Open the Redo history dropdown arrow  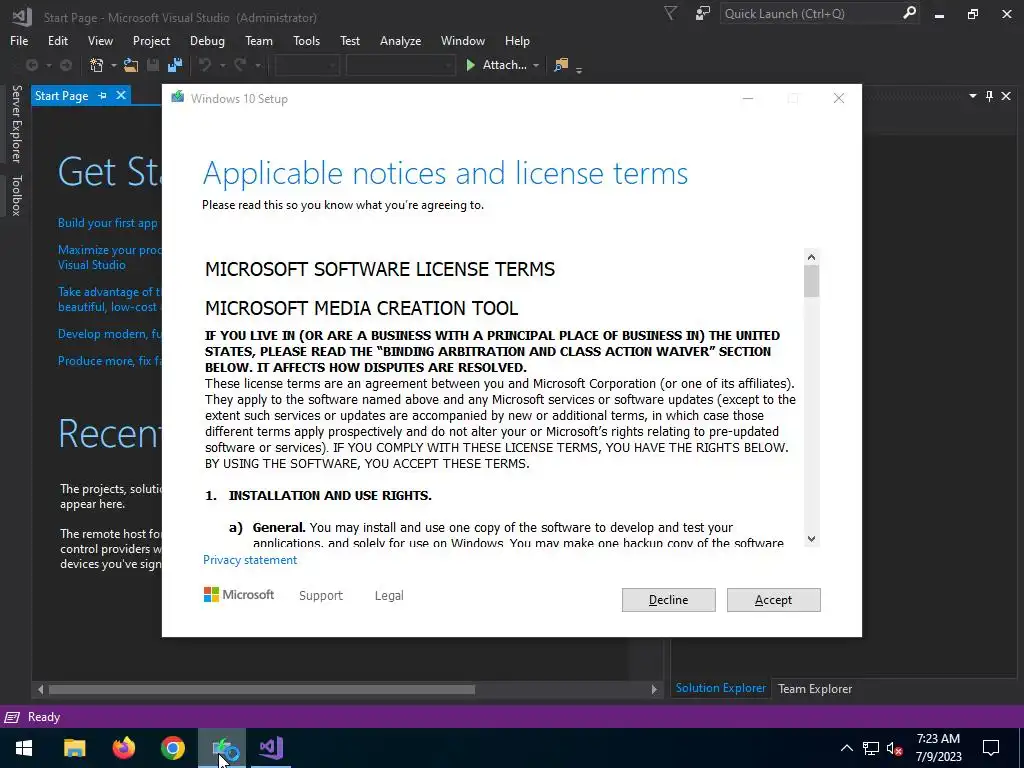click(x=258, y=65)
